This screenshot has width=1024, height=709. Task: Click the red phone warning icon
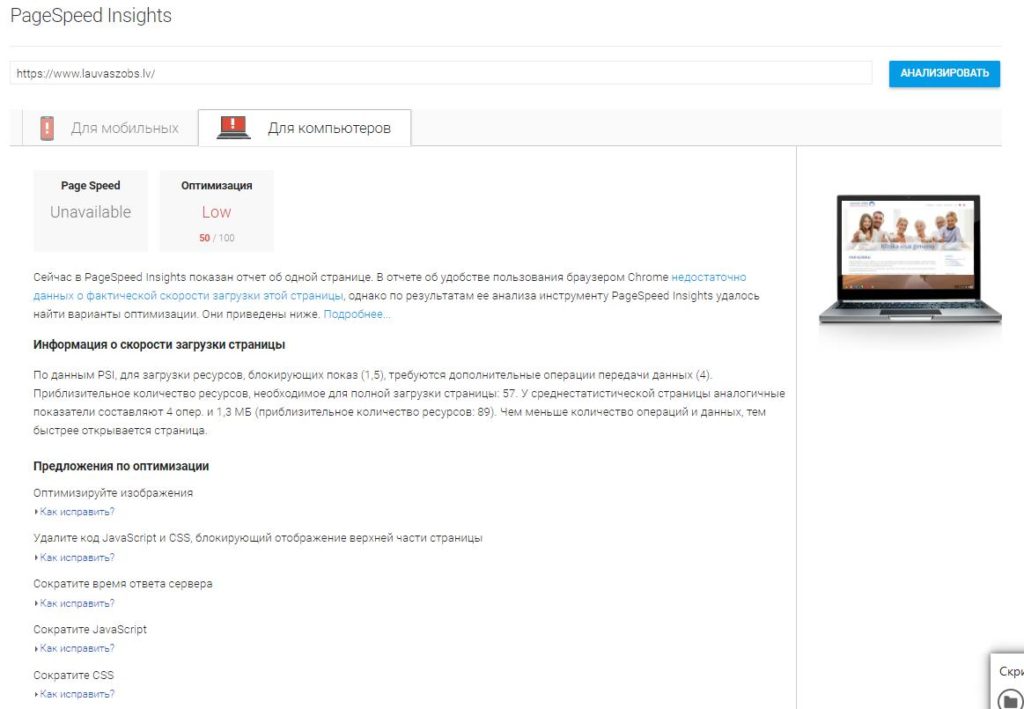46,128
